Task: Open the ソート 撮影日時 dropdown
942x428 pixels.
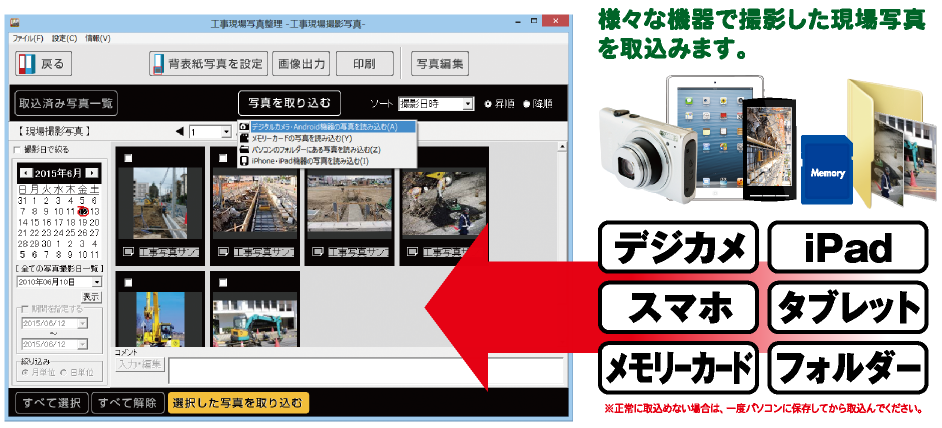Action: pyautogui.click(x=468, y=104)
